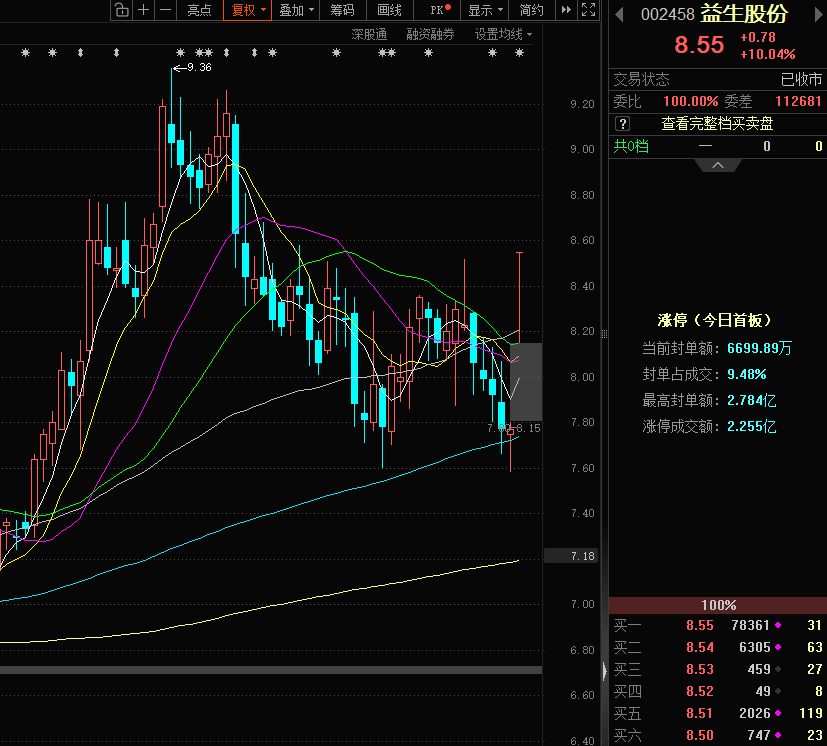Select the 买六 price 8.50
Image resolution: width=827 pixels, height=746 pixels.
(699, 735)
